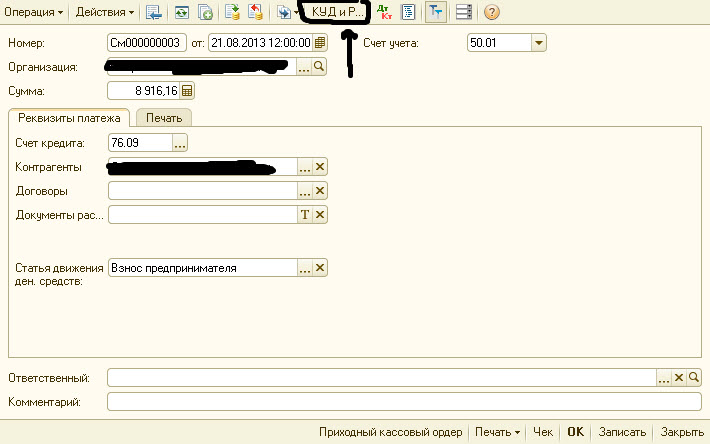
Task: Click the OK button
Action: (576, 432)
